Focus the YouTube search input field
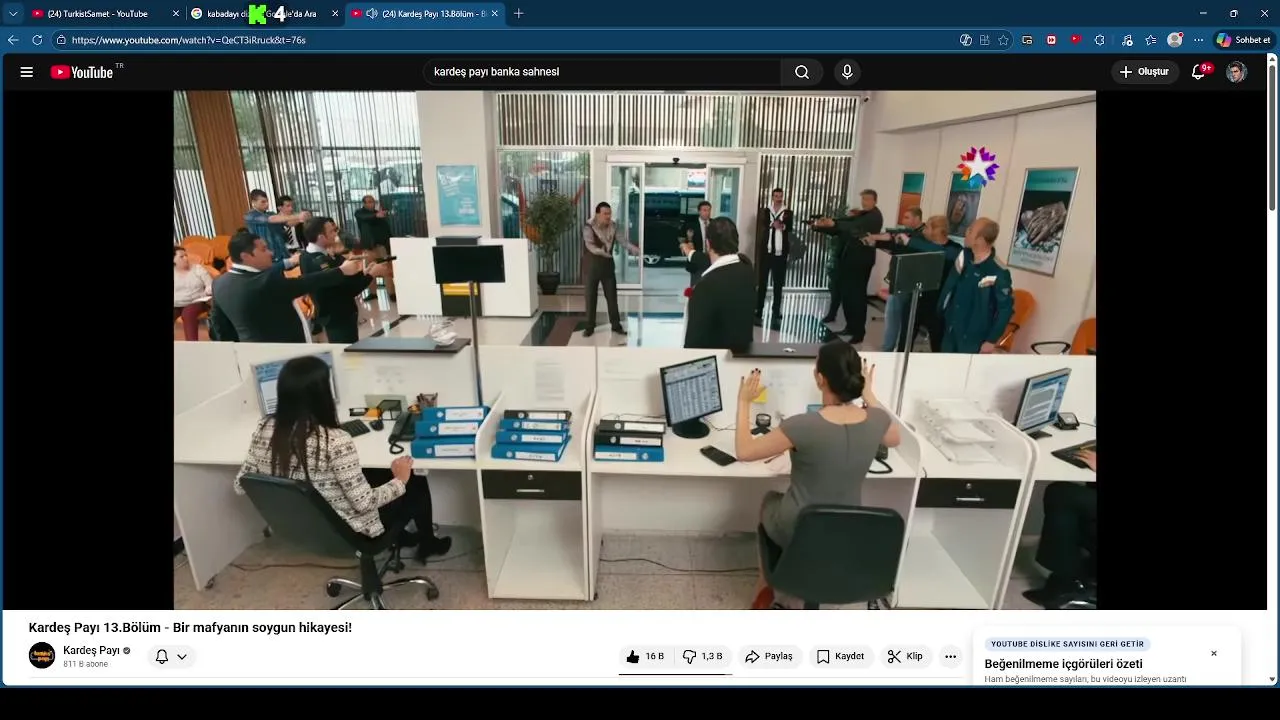Image resolution: width=1280 pixels, height=720 pixels. (600, 72)
